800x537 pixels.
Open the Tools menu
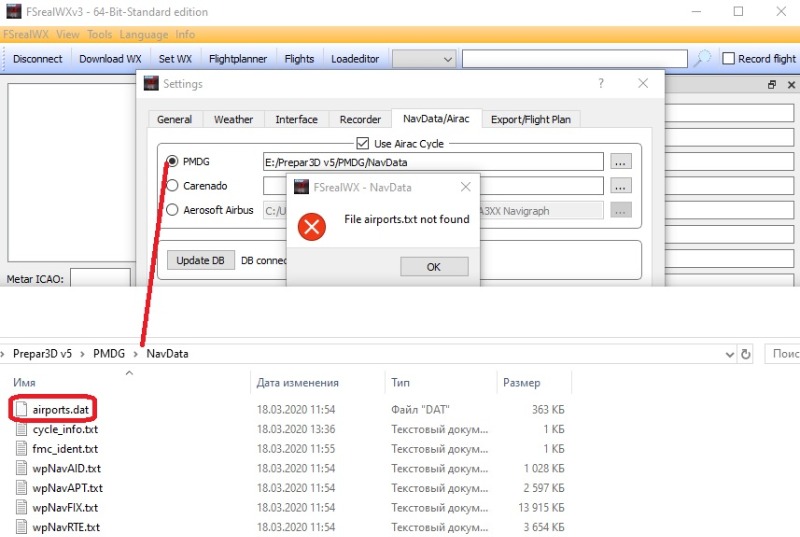pyautogui.click(x=99, y=34)
